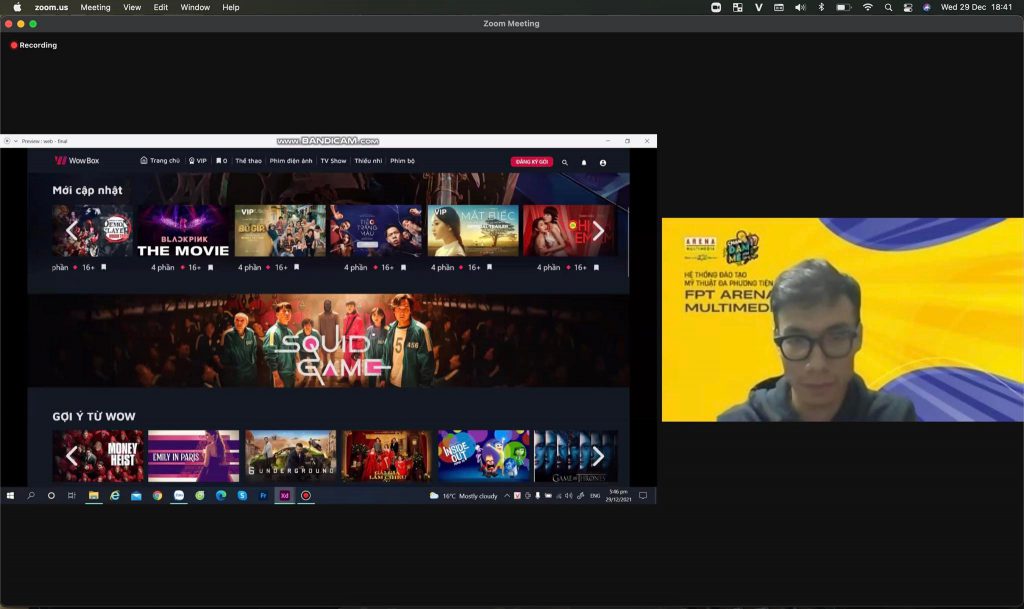Open Thiếu nhi category
This screenshot has width=1024, height=609.
pyautogui.click(x=368, y=161)
